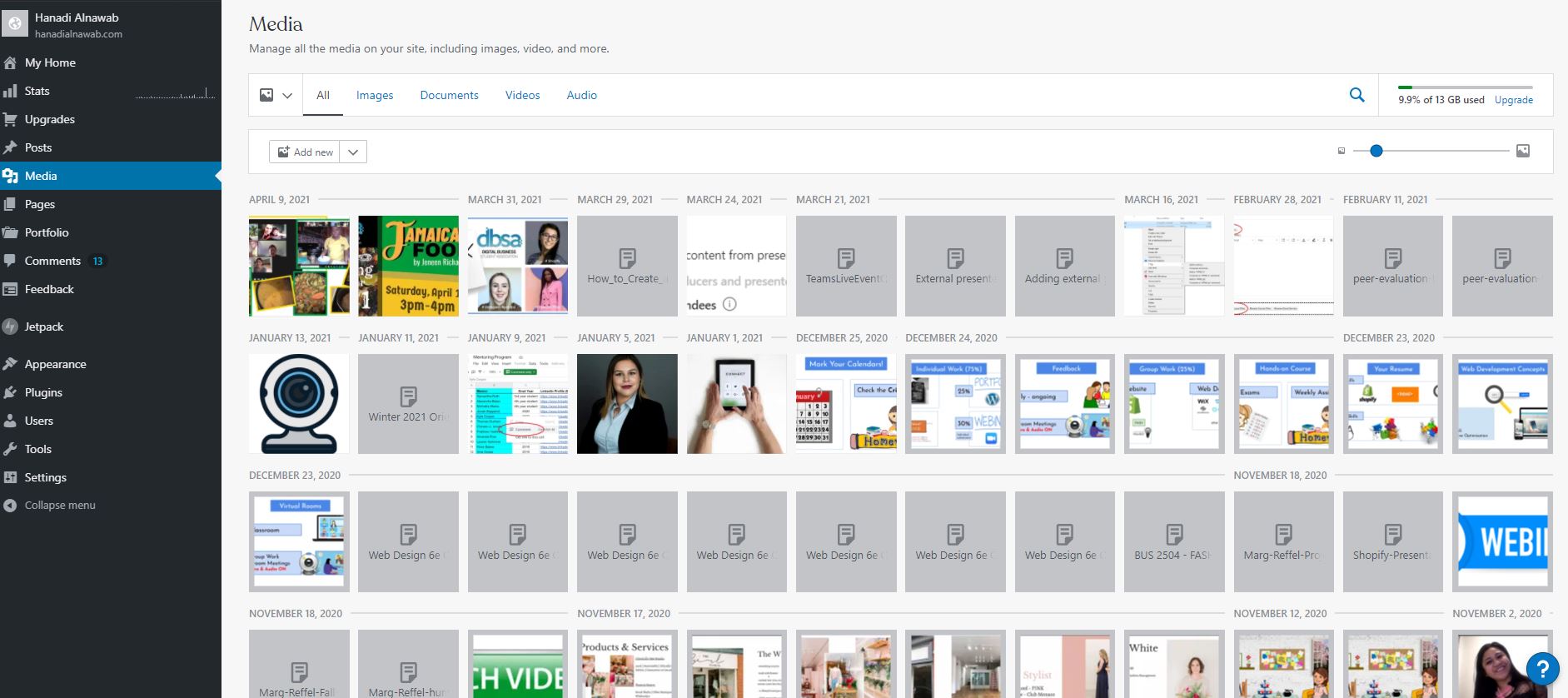Expand the Add new options arrow

[x=353, y=152]
